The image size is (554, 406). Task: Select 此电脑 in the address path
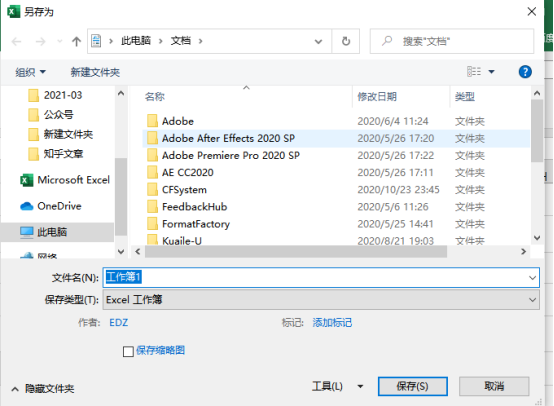pos(136,41)
